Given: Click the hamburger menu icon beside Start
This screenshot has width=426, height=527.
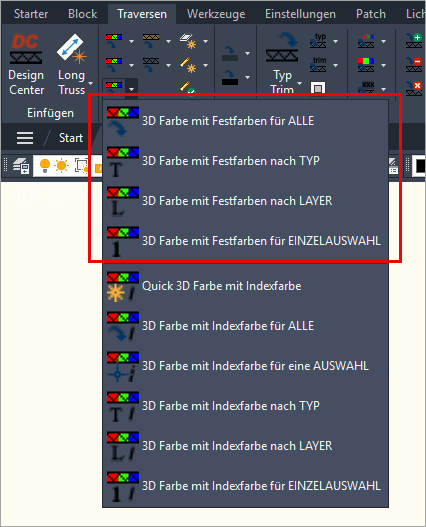Looking at the screenshot, I should click(25, 138).
